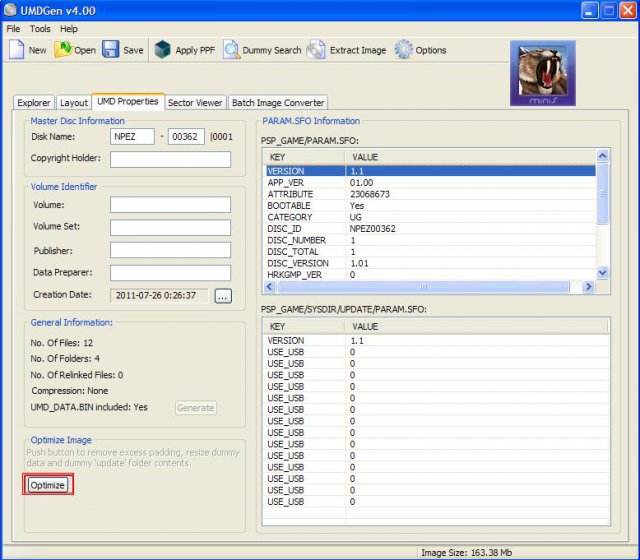This screenshot has width=640, height=560.
Task: Click the Save floppy disk icon
Action: (111, 50)
